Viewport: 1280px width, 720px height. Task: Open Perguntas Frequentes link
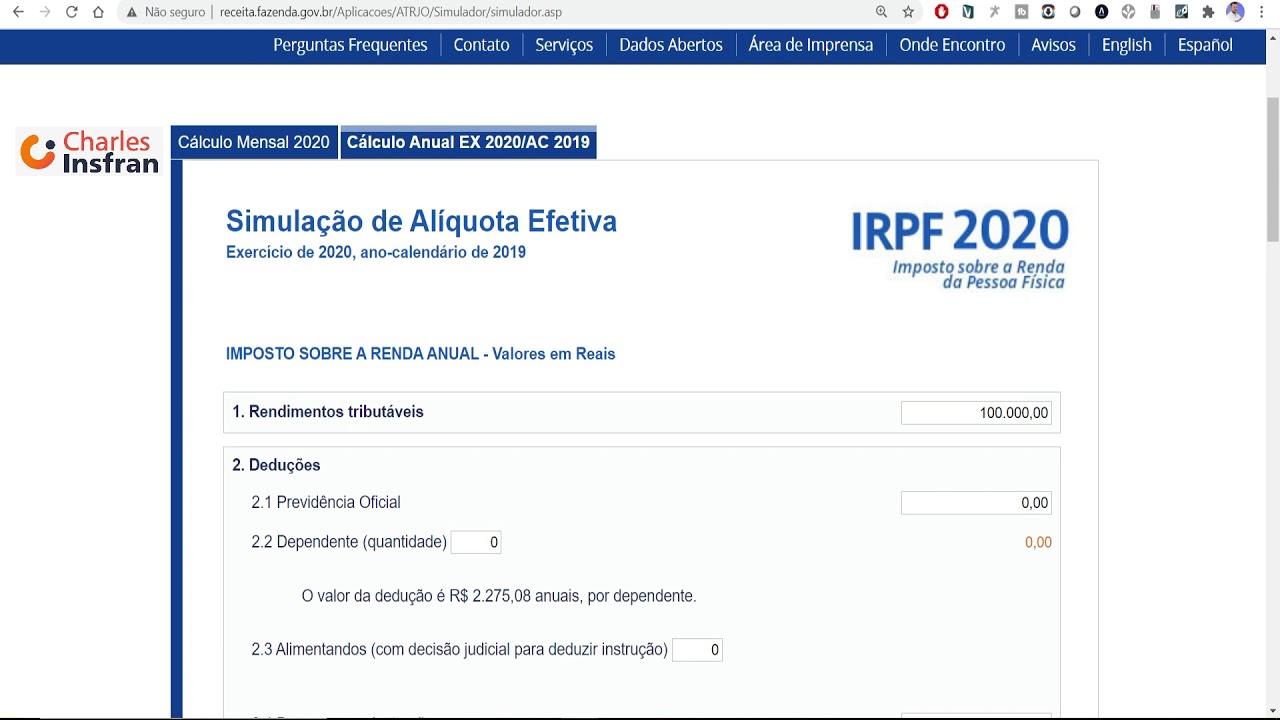350,45
